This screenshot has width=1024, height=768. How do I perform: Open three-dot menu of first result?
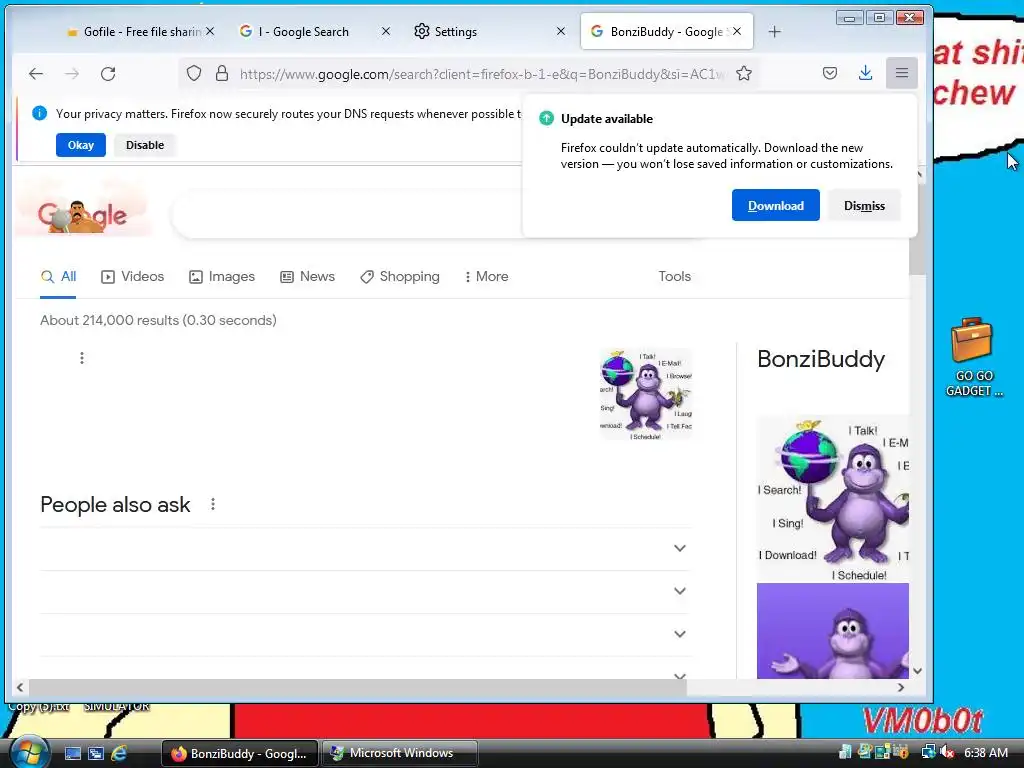(82, 358)
